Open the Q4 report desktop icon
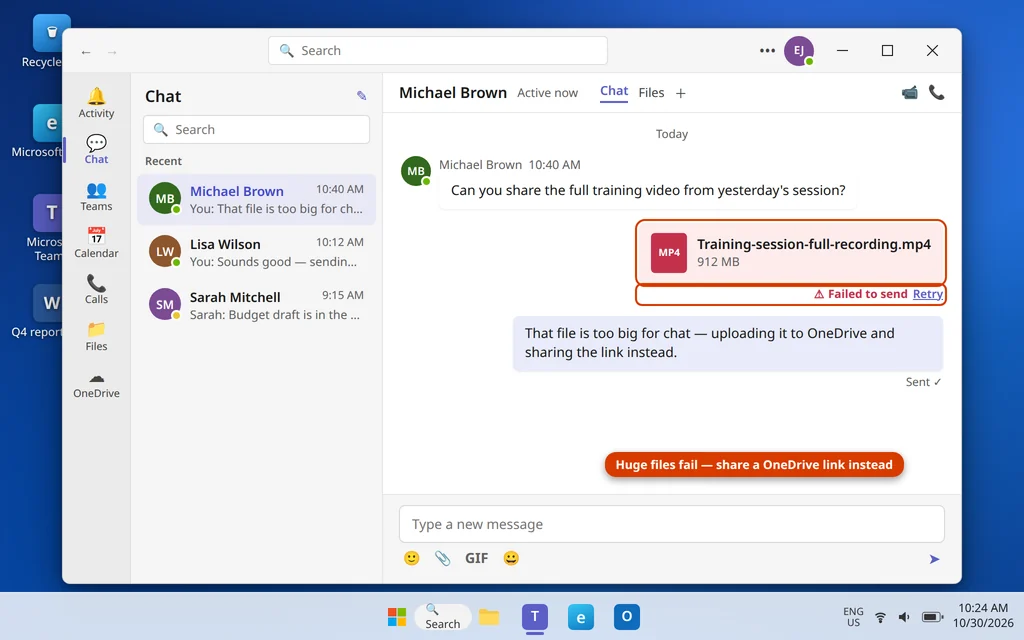Screen dimensions: 1024x640 47,312
